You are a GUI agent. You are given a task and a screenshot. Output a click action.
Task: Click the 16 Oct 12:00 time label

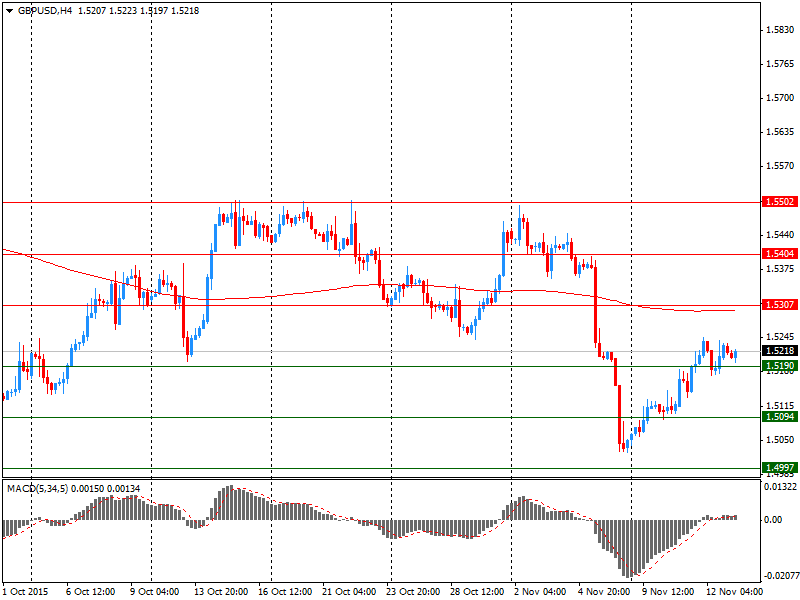pyautogui.click(x=285, y=591)
